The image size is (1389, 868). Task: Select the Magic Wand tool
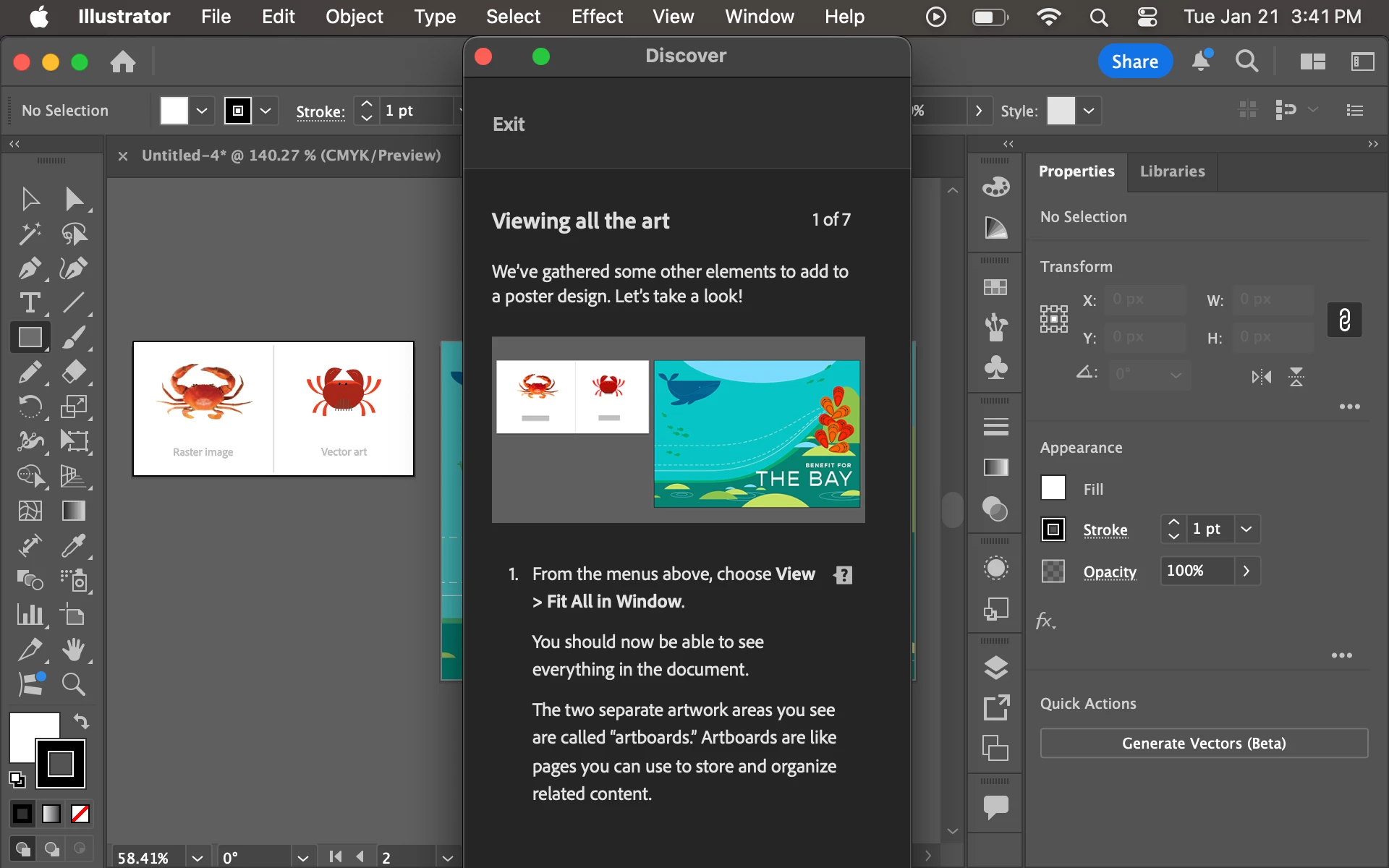[29, 234]
